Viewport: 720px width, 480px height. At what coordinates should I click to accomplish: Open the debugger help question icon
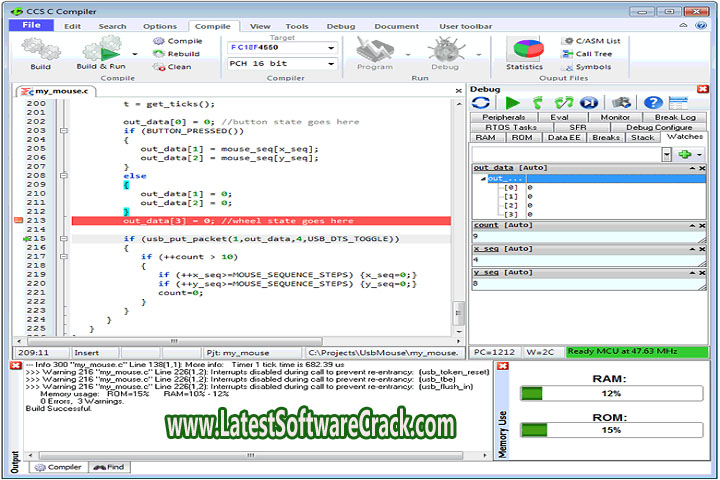coord(653,102)
